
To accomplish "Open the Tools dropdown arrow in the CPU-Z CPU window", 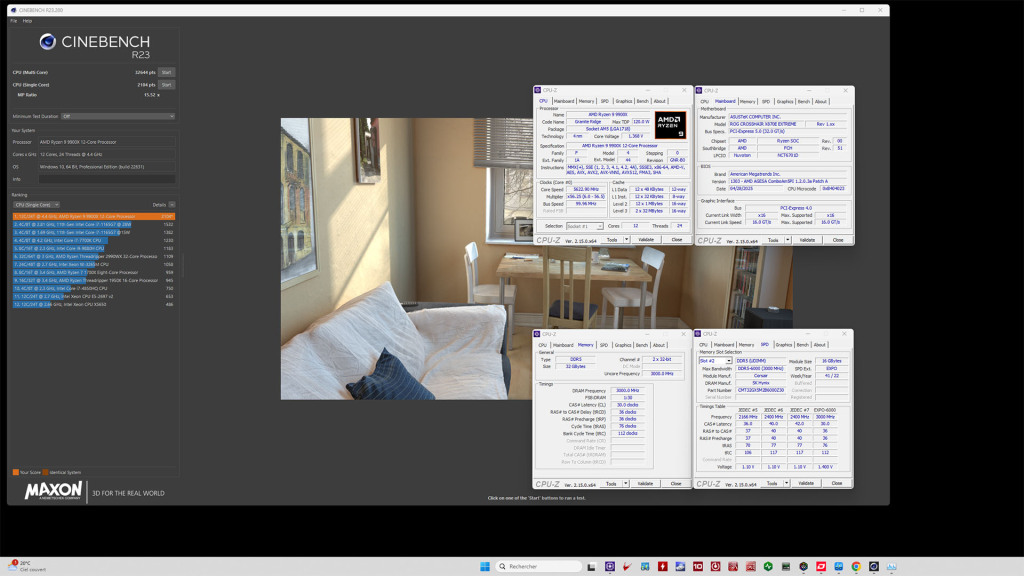I will pos(626,240).
